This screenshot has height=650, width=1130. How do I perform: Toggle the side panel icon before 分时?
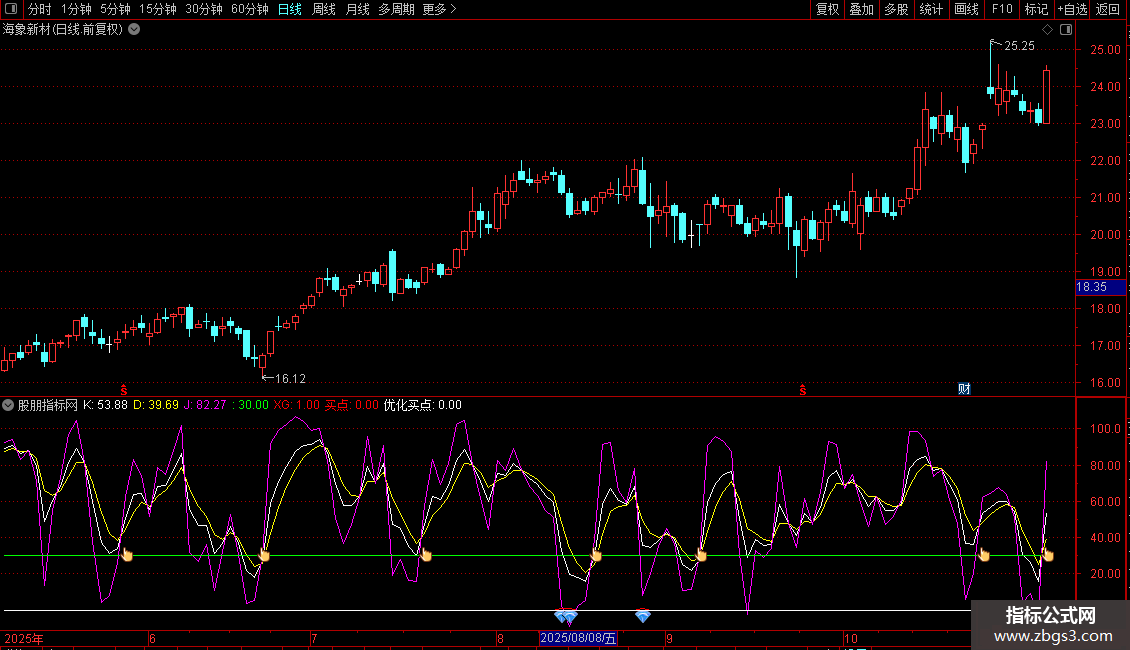pyautogui.click(x=11, y=9)
